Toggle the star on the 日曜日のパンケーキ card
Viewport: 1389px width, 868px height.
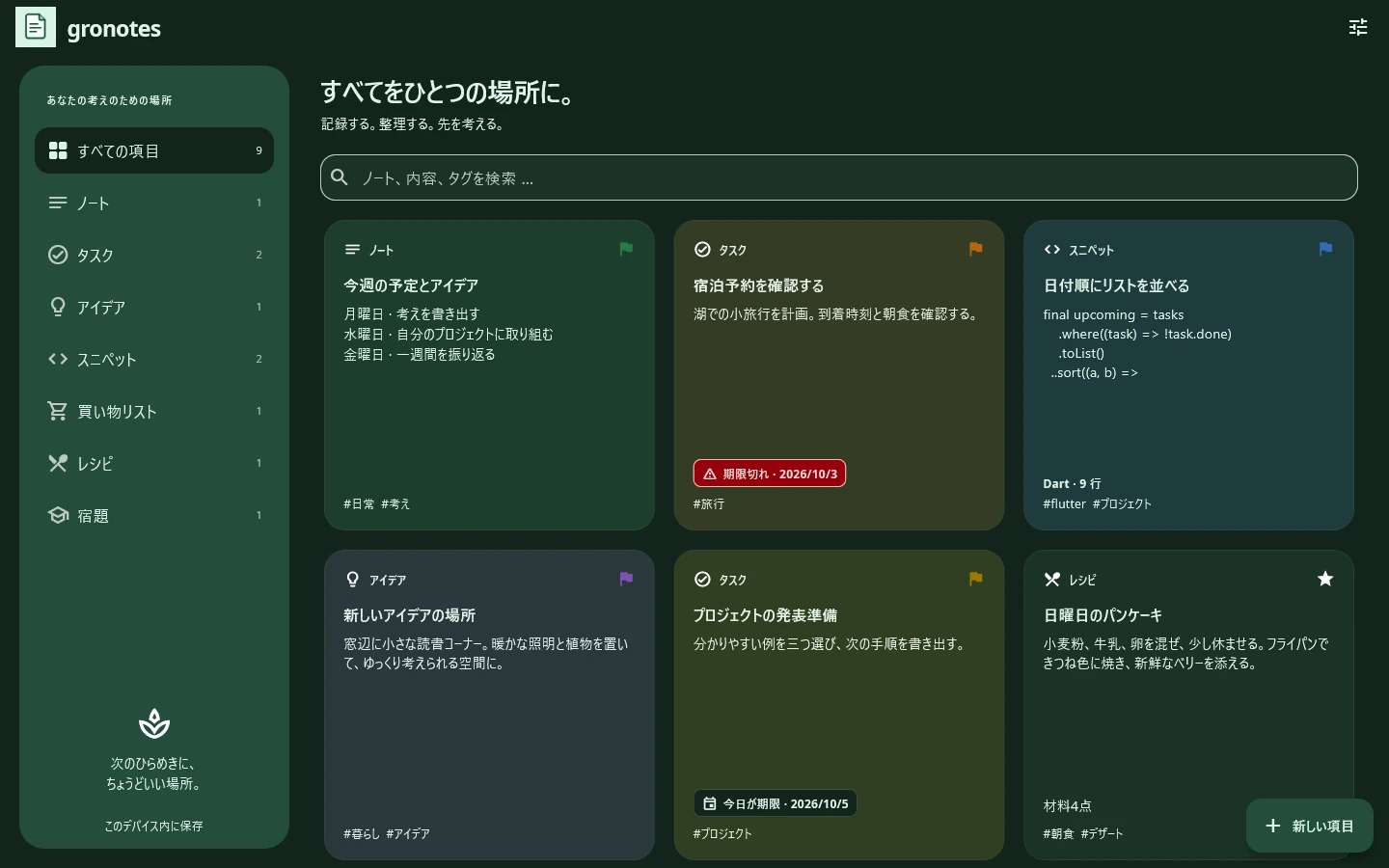[1325, 579]
